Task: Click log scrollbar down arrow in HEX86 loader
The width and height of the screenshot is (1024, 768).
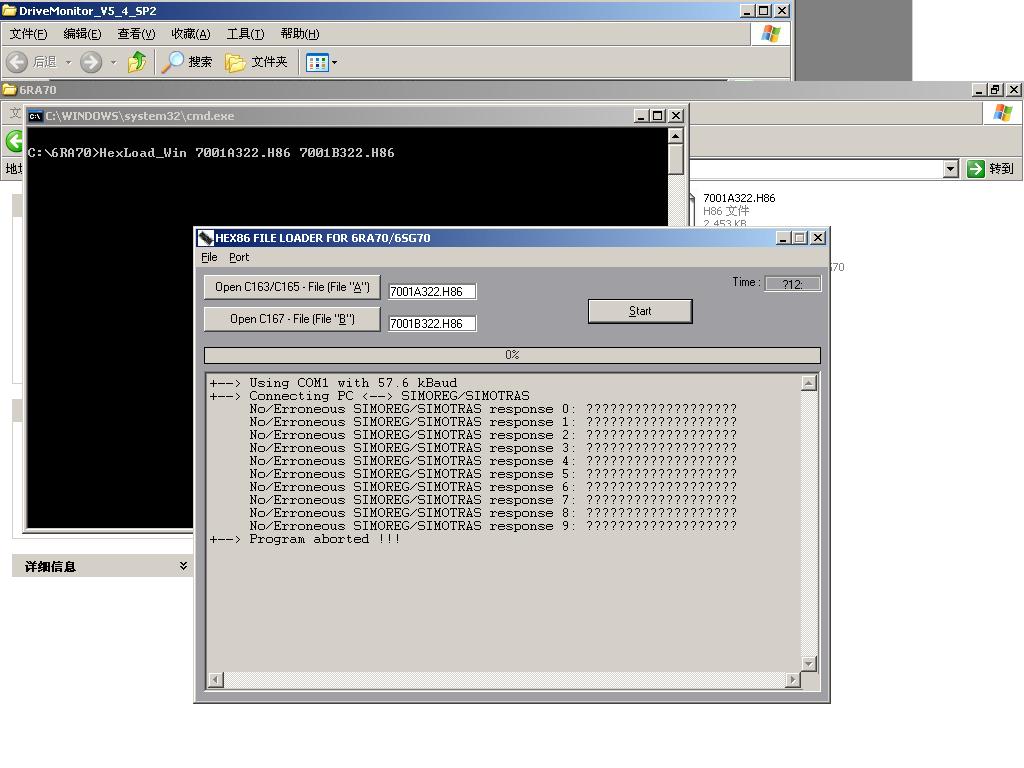Action: tap(808, 664)
